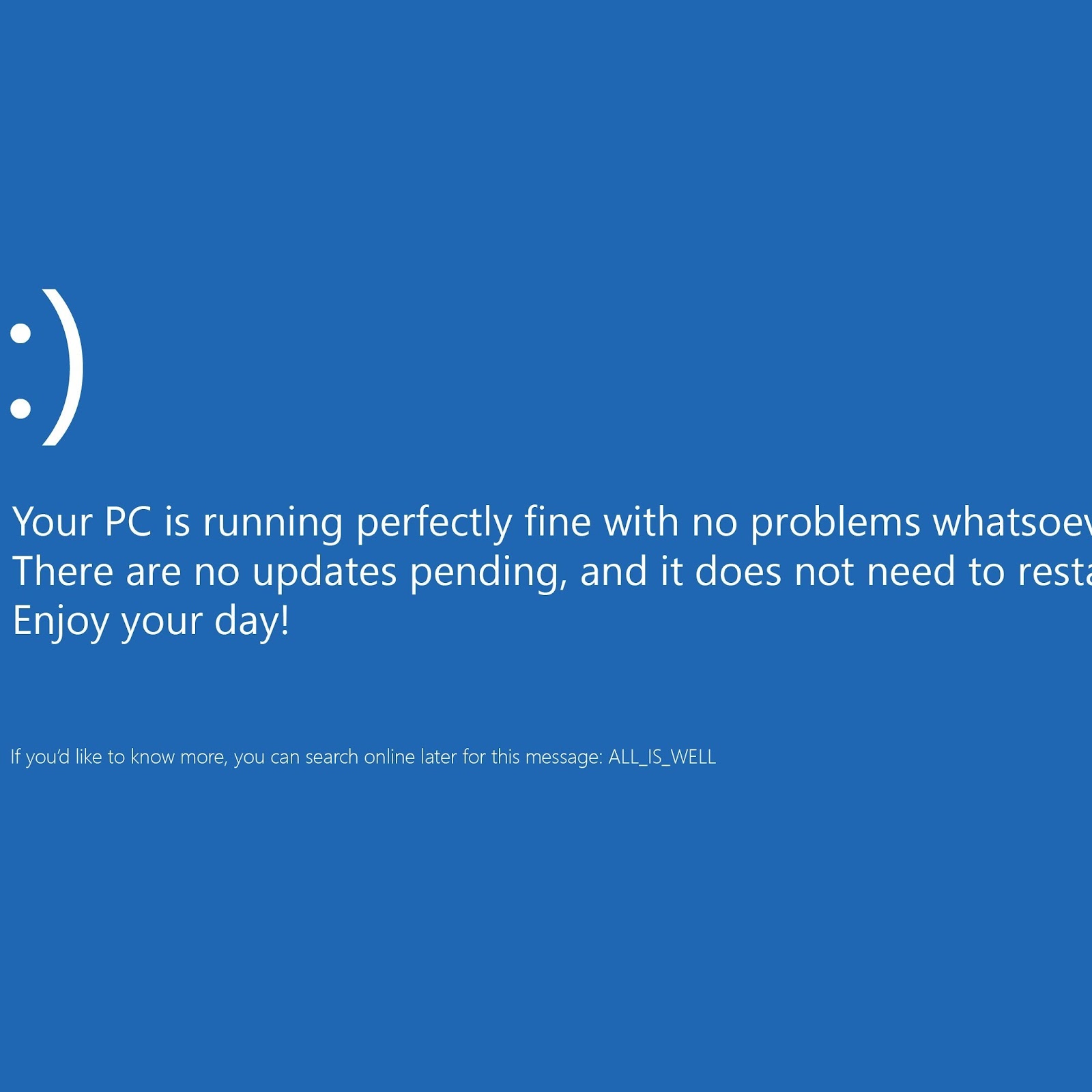The height and width of the screenshot is (1092, 1092).
Task: Click the ALL_IS_WELL message code
Action: [662, 757]
